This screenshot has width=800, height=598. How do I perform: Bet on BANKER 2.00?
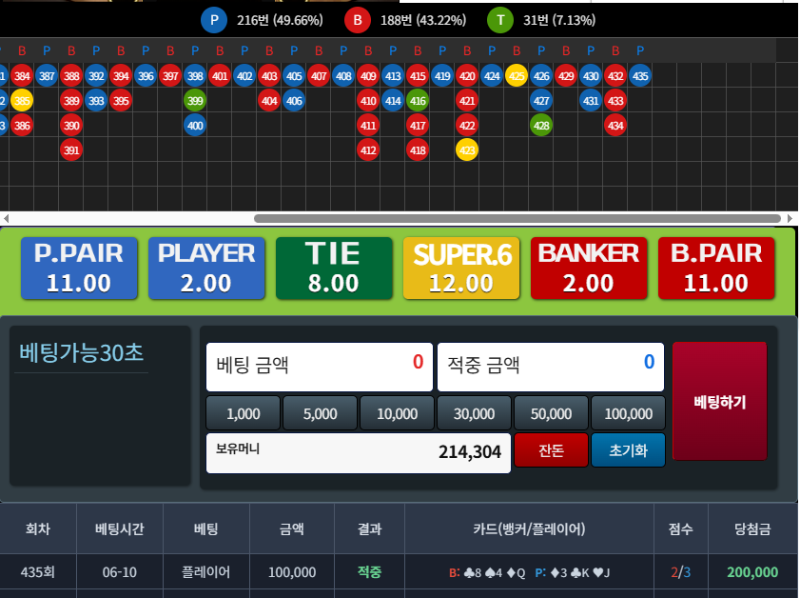[x=589, y=268]
